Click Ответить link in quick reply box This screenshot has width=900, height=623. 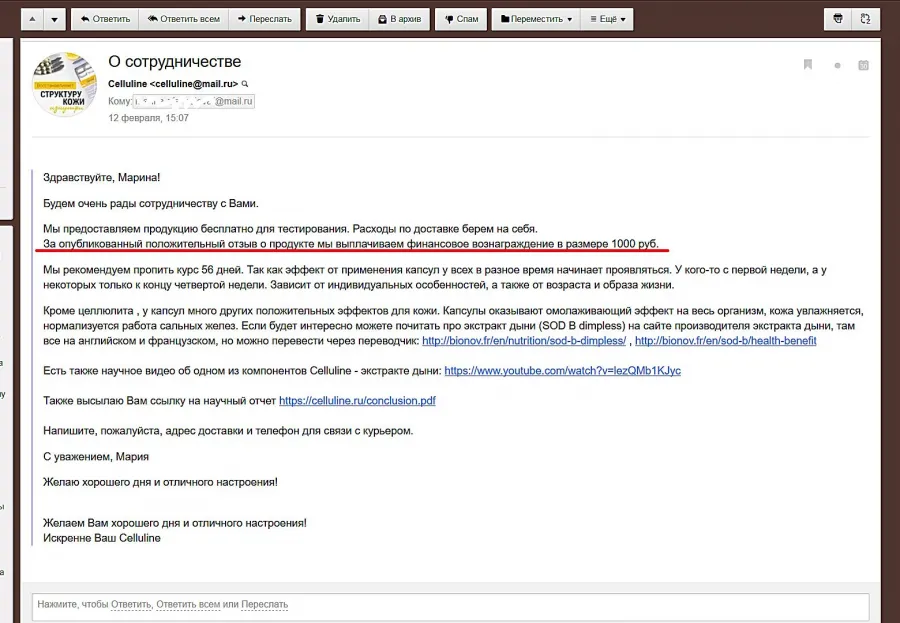coord(131,605)
